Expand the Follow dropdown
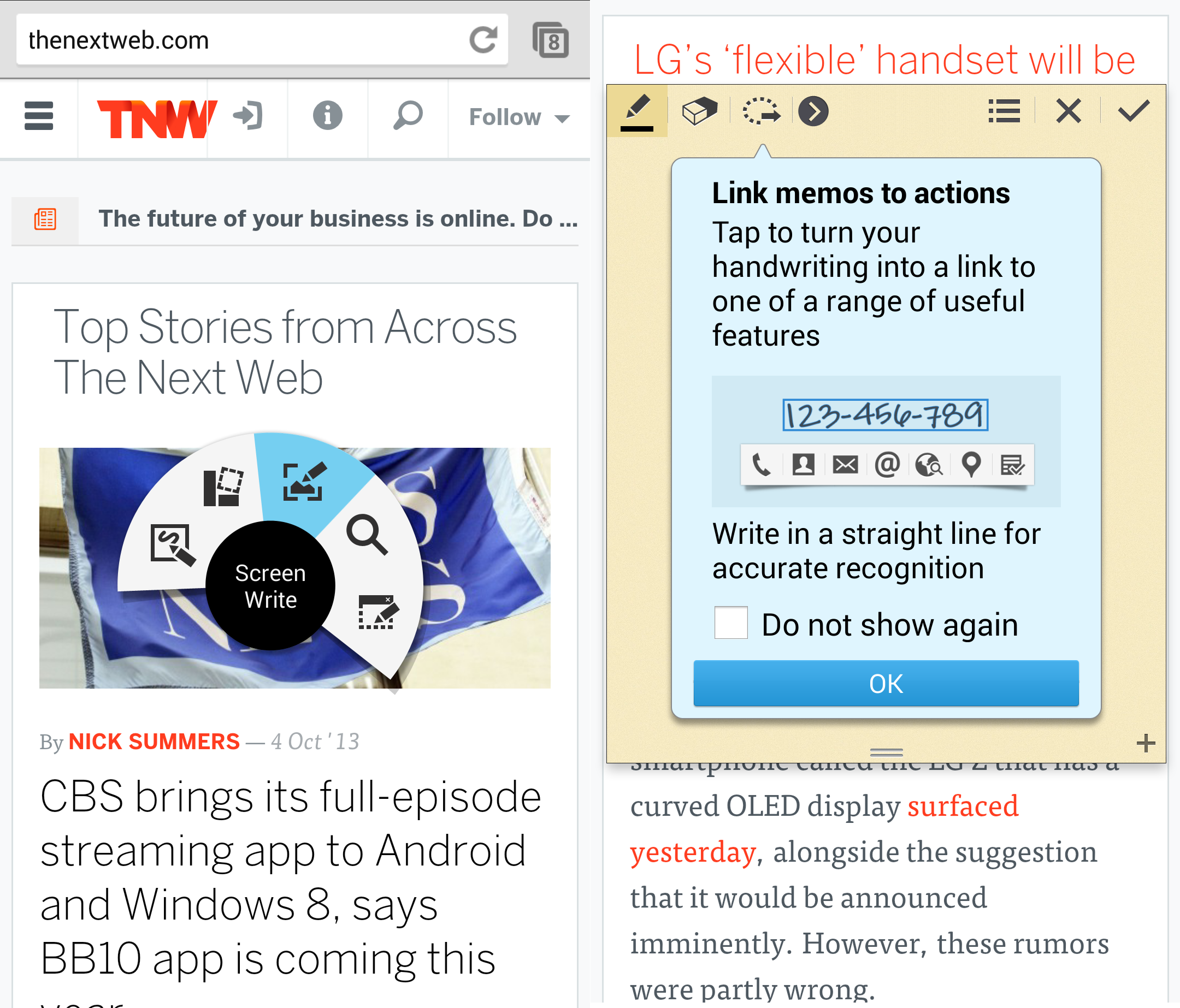 click(519, 117)
